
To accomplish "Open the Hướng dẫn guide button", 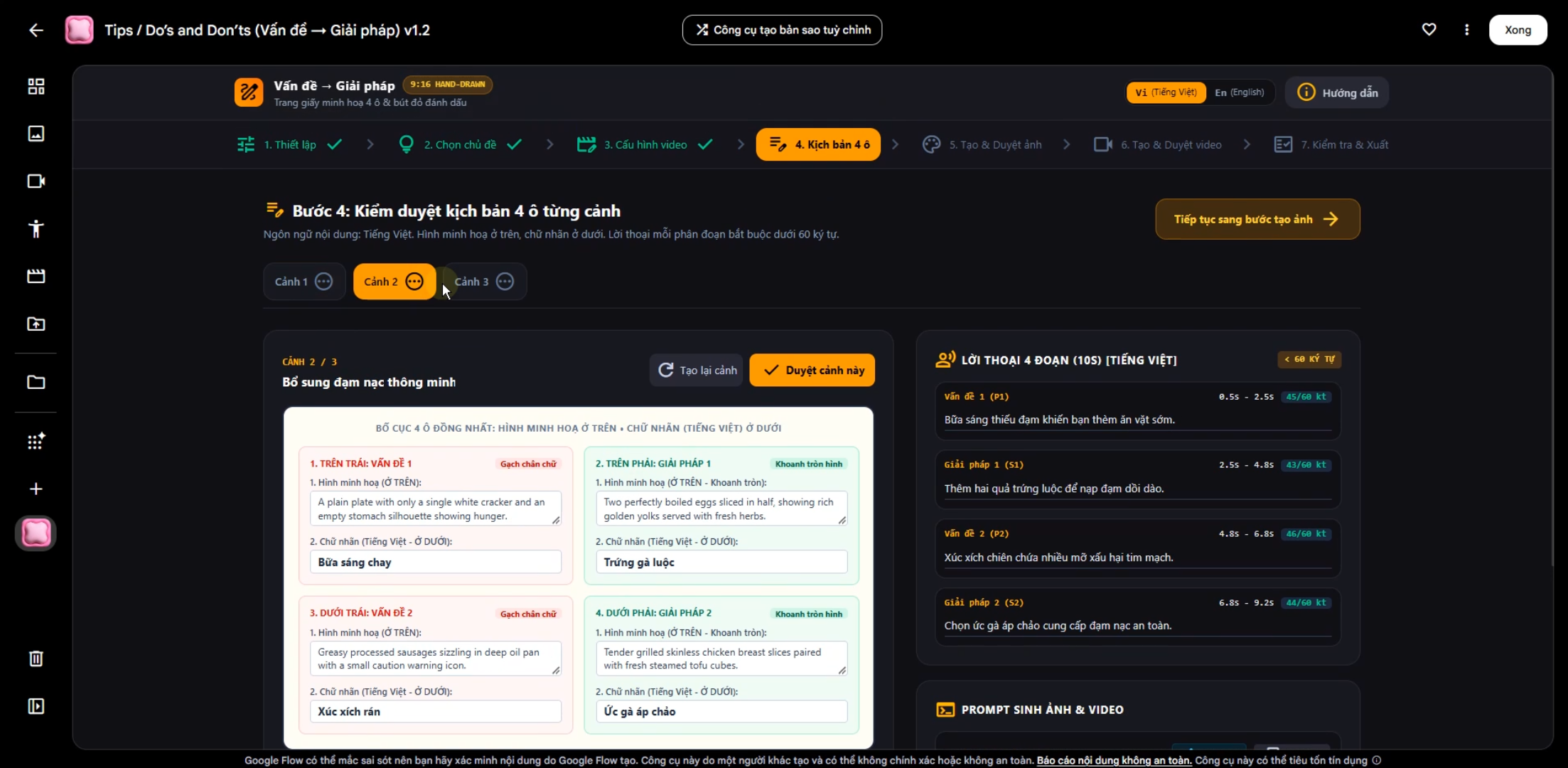I will pyautogui.click(x=1337, y=92).
